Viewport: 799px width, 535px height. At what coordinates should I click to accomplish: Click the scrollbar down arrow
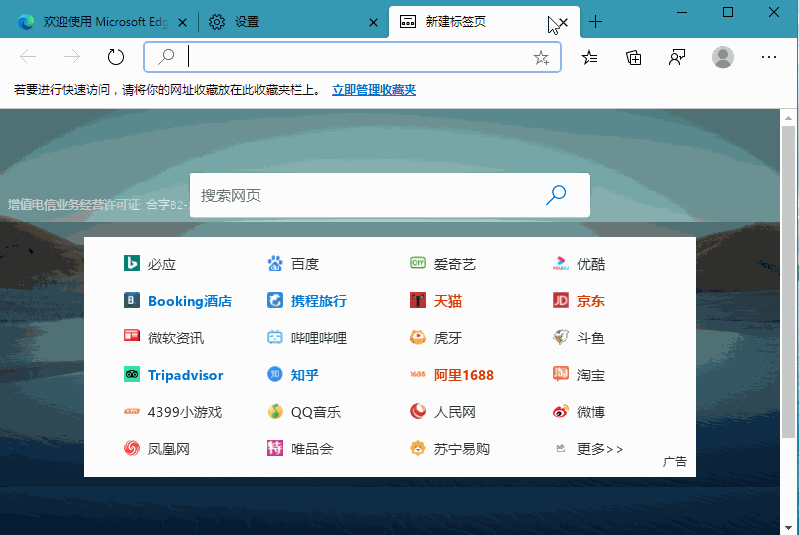point(788,528)
